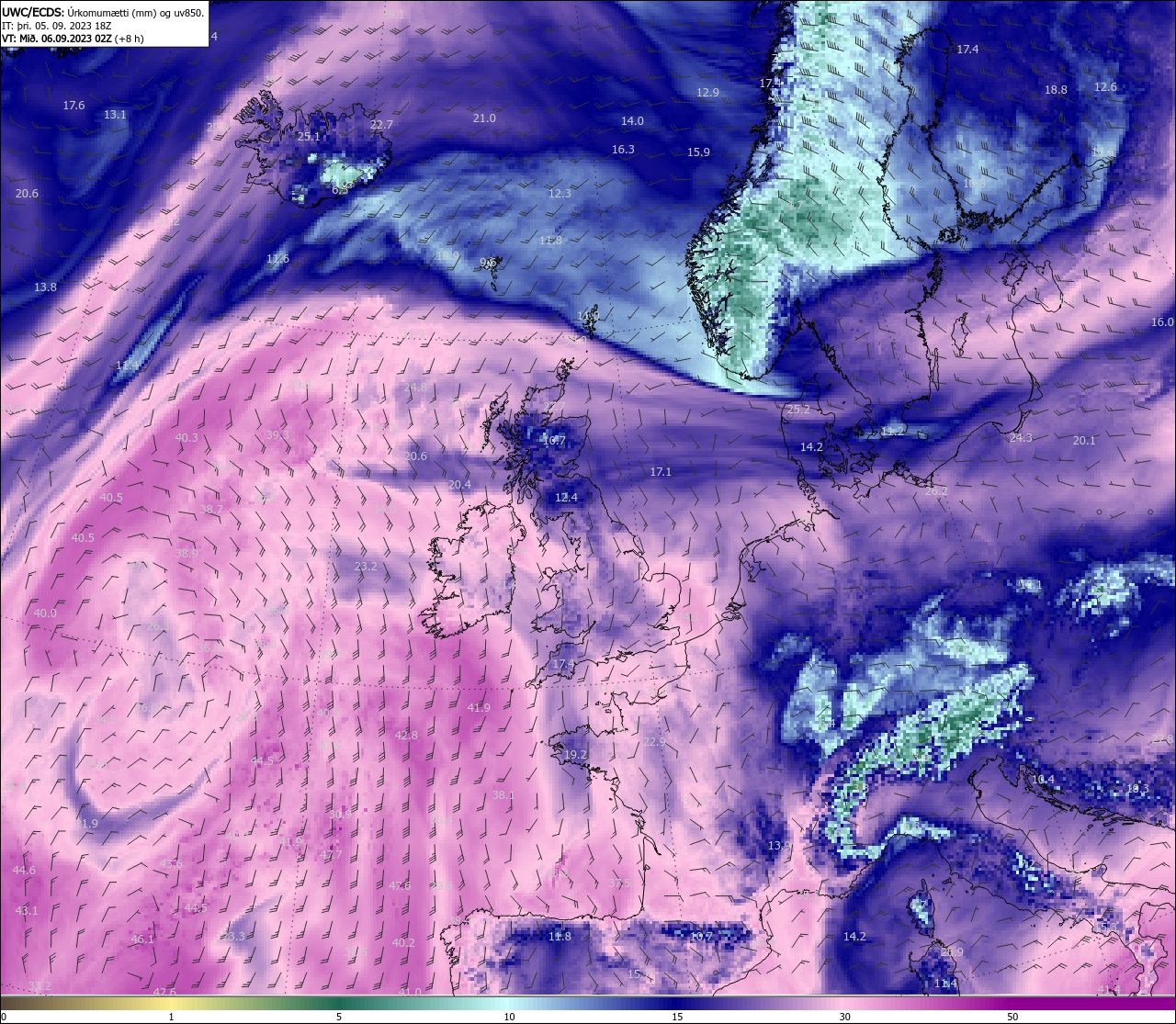The height and width of the screenshot is (1024, 1176).
Task: Click the value 12.4 over Britain
Action: click(566, 498)
